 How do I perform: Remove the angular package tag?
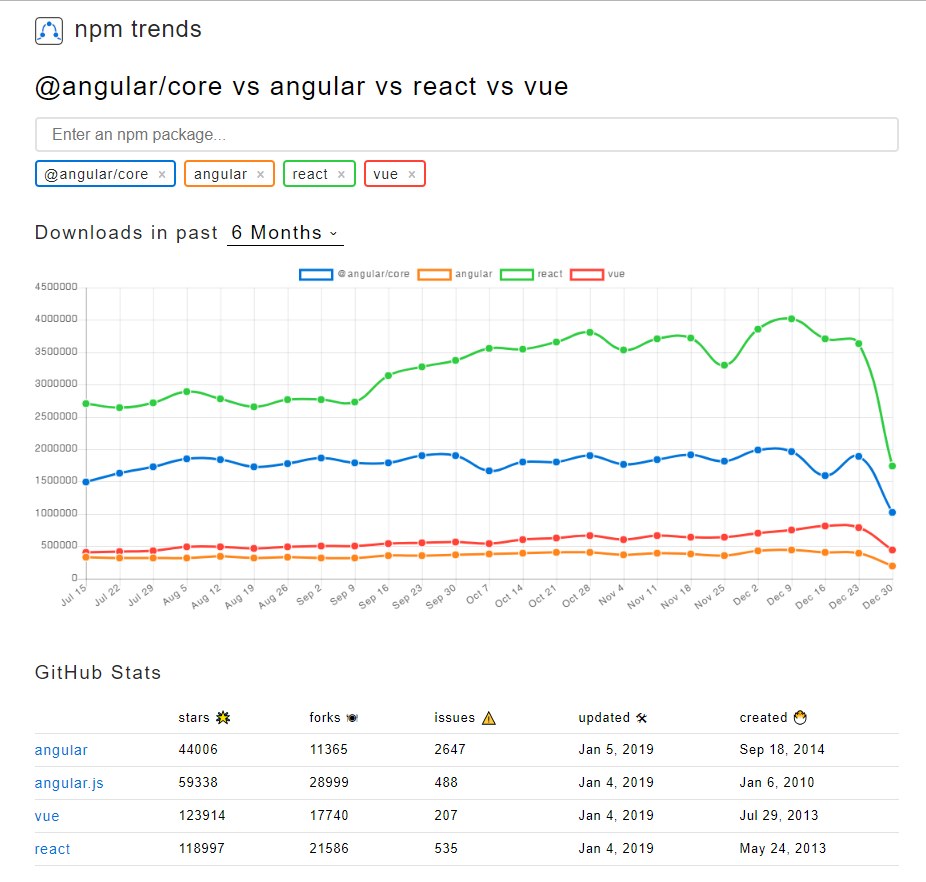(x=260, y=174)
